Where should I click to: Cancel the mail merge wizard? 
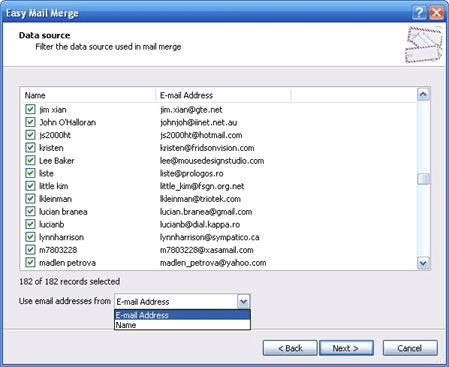point(410,348)
